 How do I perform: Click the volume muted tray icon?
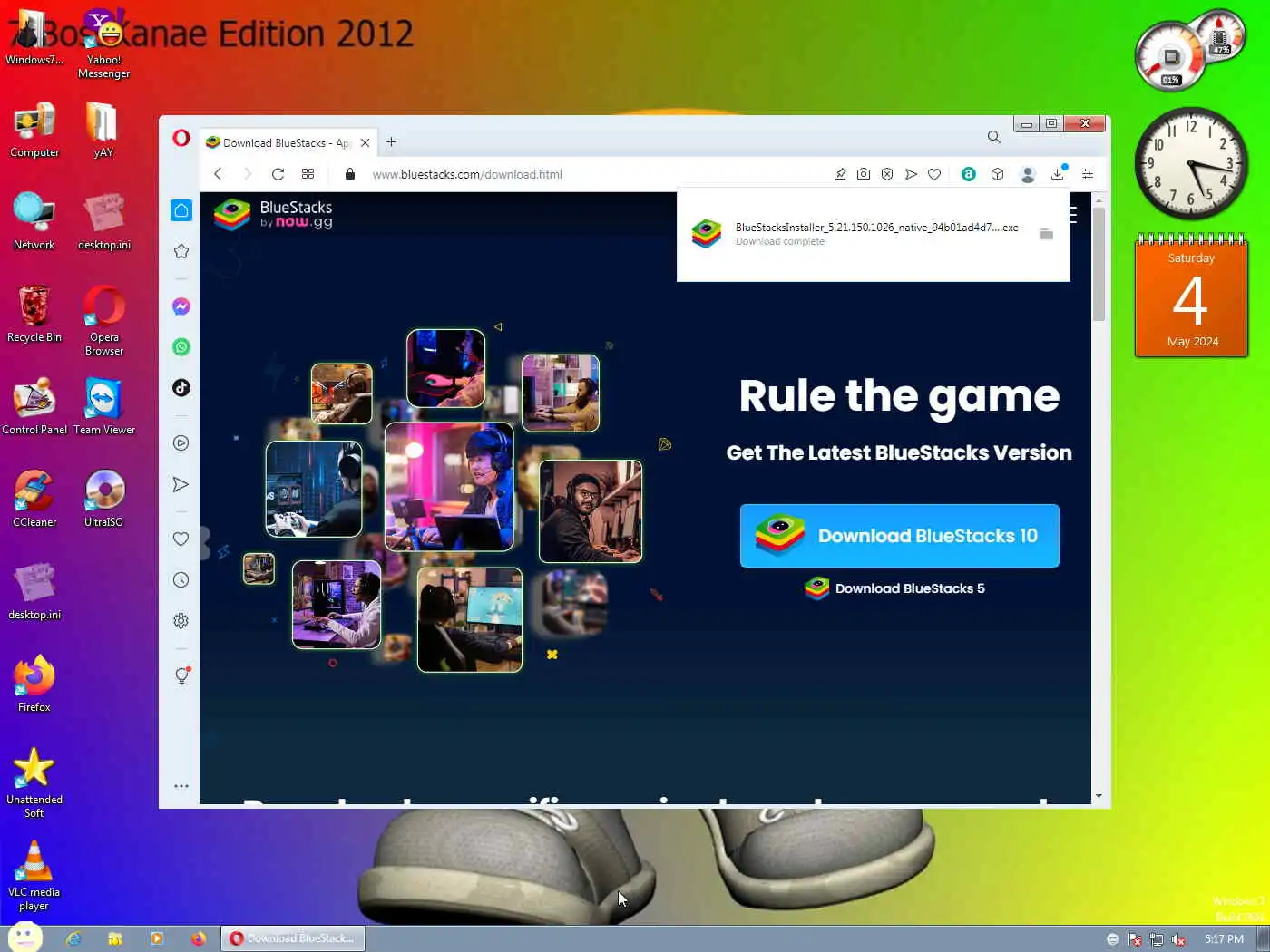(1178, 939)
